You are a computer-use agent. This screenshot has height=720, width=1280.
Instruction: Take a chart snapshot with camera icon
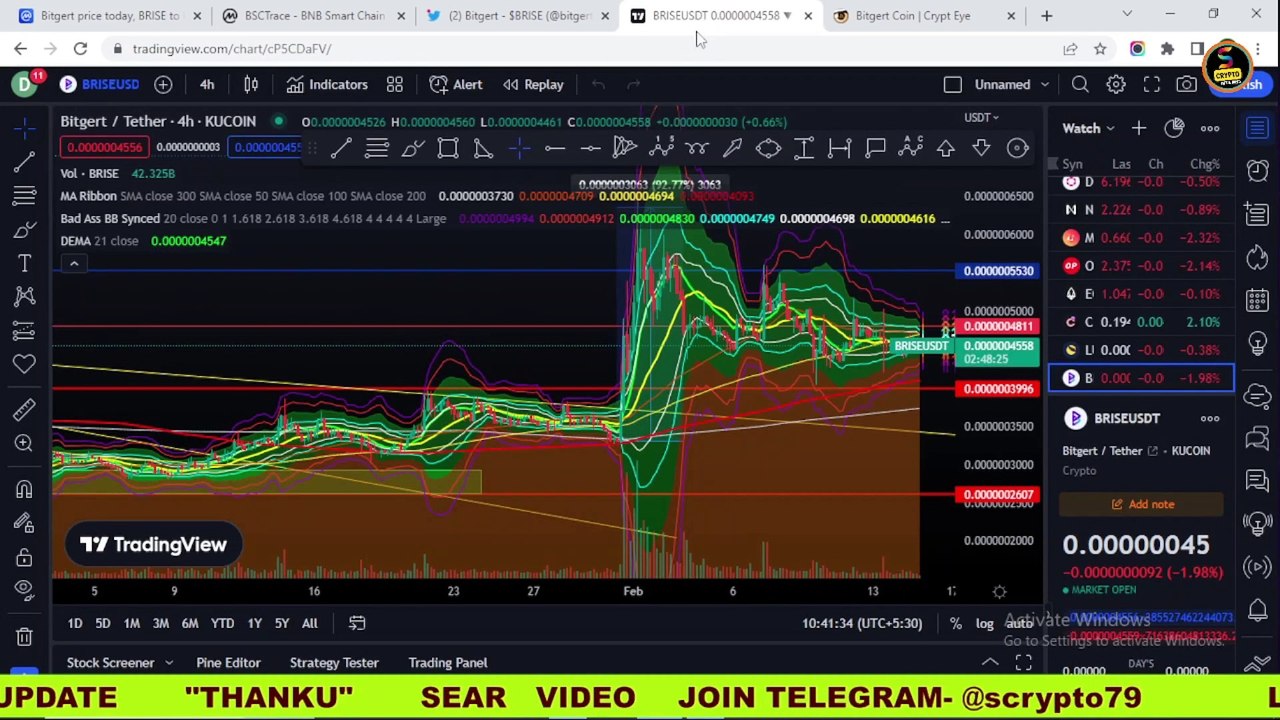[1186, 85]
